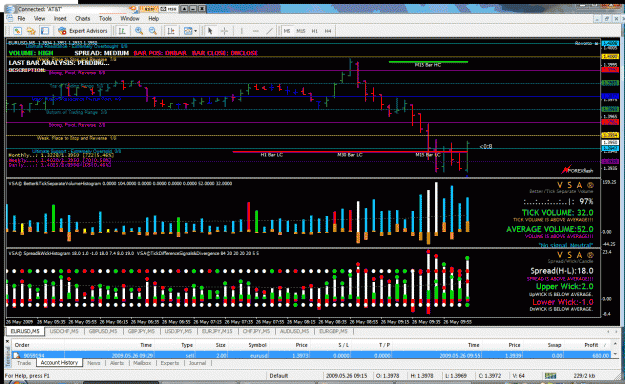
Task: Click the chart tabs scroll right arrow
Action: 615,331
